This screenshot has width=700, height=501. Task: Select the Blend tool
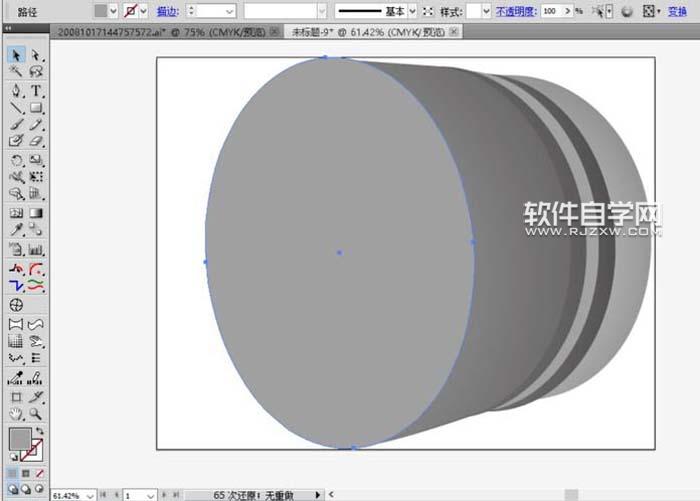point(36,230)
